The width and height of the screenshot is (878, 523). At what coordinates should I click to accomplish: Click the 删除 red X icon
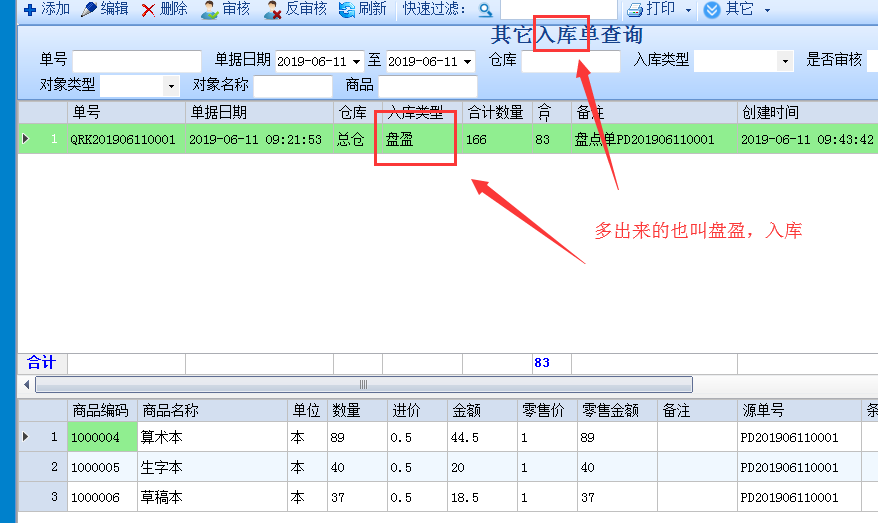point(148,10)
